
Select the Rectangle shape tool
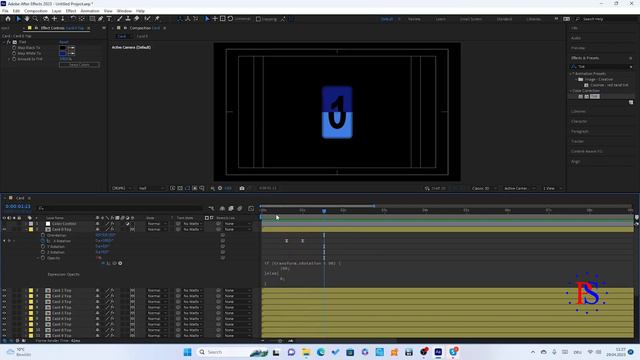tap(92, 19)
